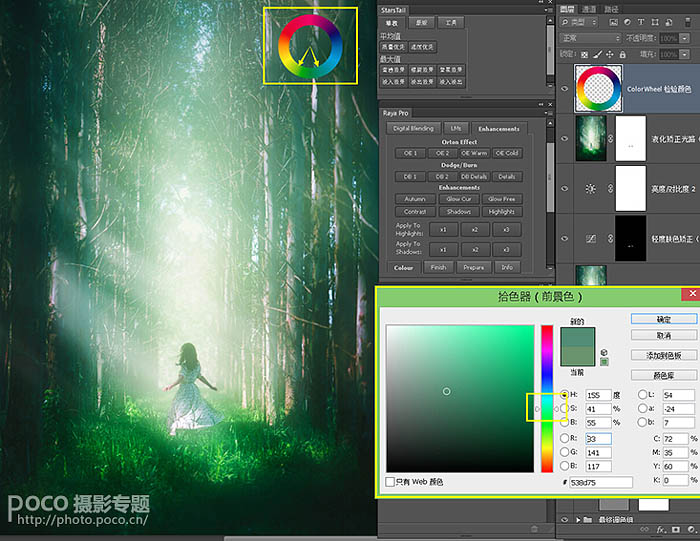Click the R value input field
This screenshot has width=700, height=541.
click(x=598, y=439)
